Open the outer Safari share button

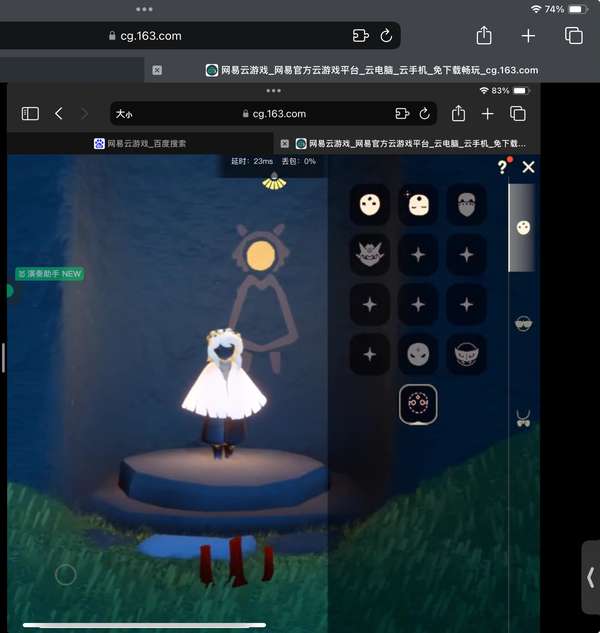pyautogui.click(x=484, y=36)
